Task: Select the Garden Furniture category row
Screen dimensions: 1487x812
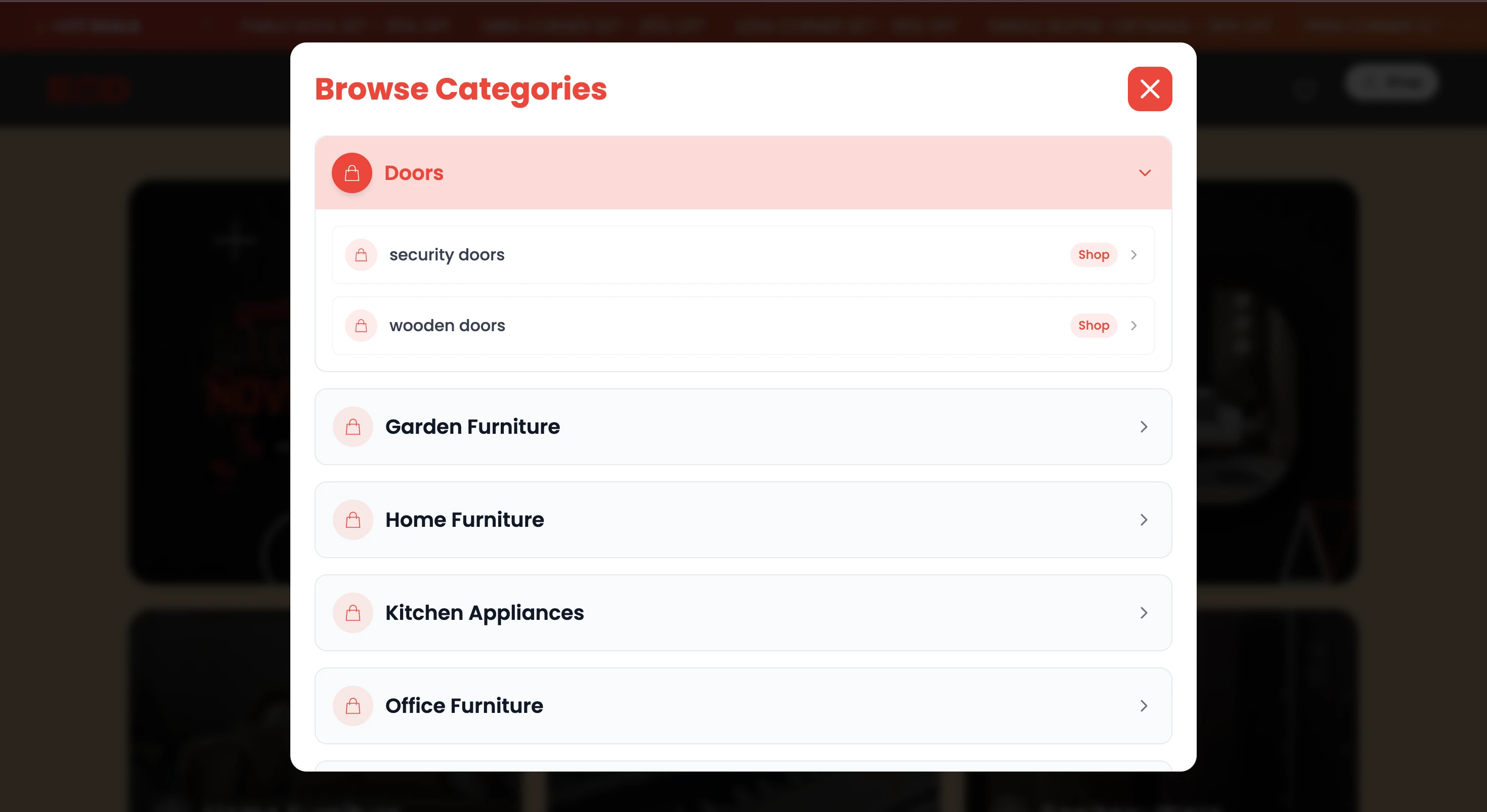Action: 693,427
